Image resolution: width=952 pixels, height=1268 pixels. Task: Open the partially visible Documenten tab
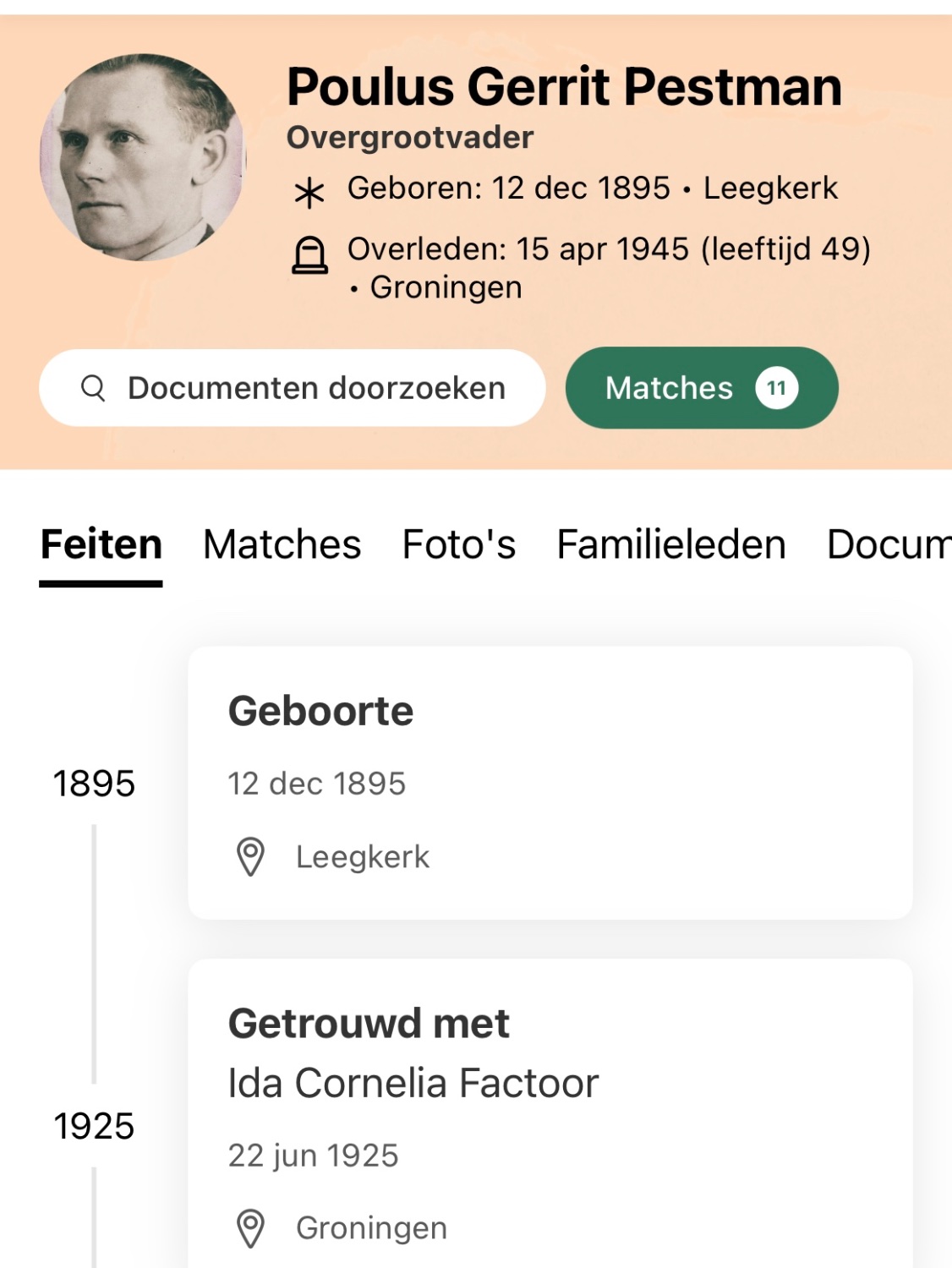pyautogui.click(x=888, y=544)
